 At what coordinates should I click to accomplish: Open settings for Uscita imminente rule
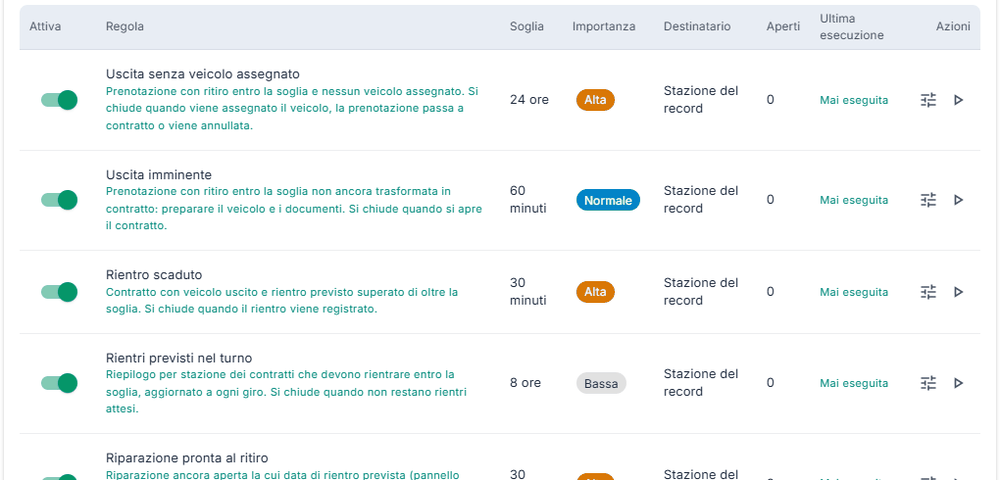929,200
